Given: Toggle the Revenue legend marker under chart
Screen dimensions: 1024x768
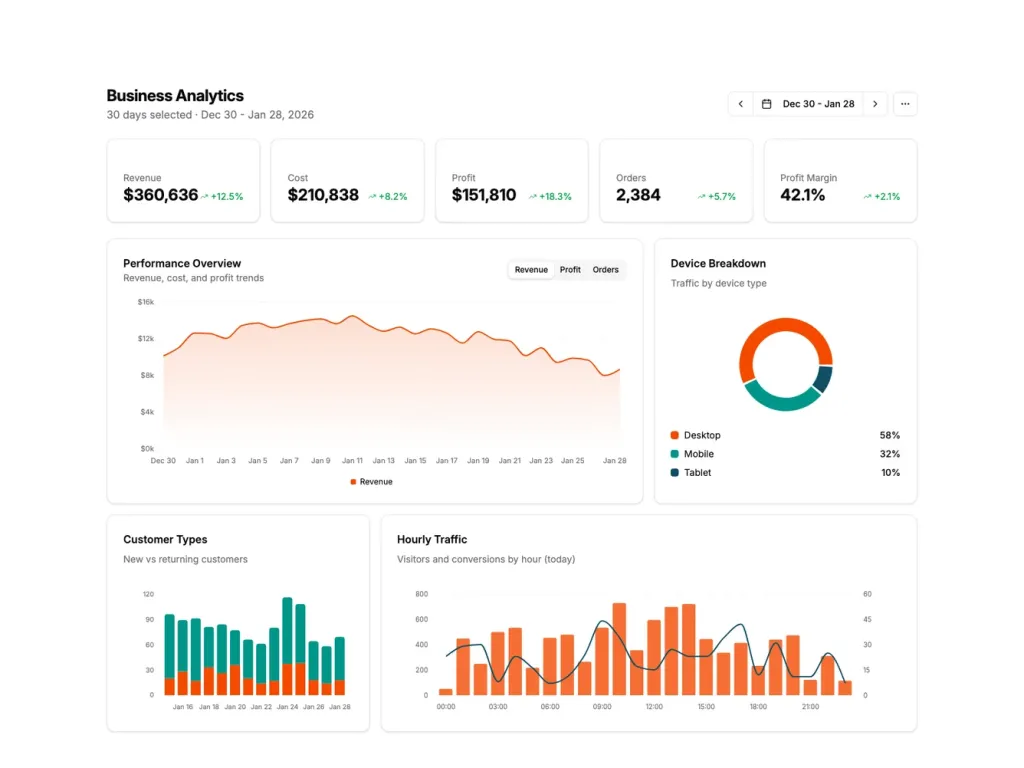Looking at the screenshot, I should pos(353,482).
